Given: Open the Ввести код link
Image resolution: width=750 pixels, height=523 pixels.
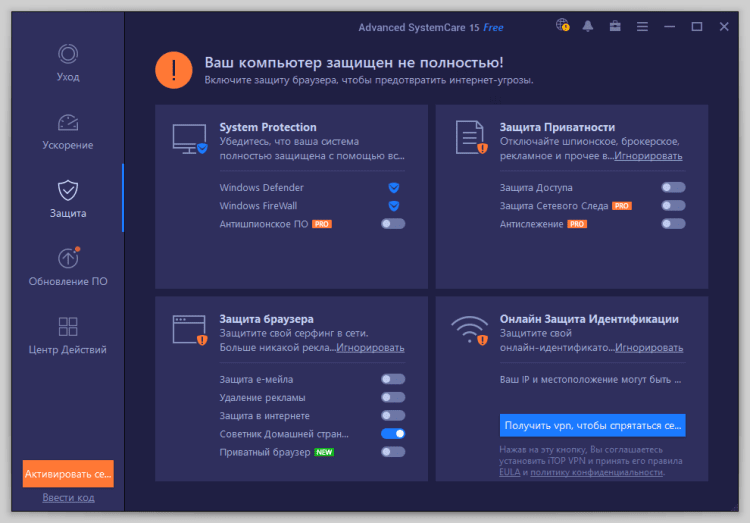Looking at the screenshot, I should pos(68,498).
